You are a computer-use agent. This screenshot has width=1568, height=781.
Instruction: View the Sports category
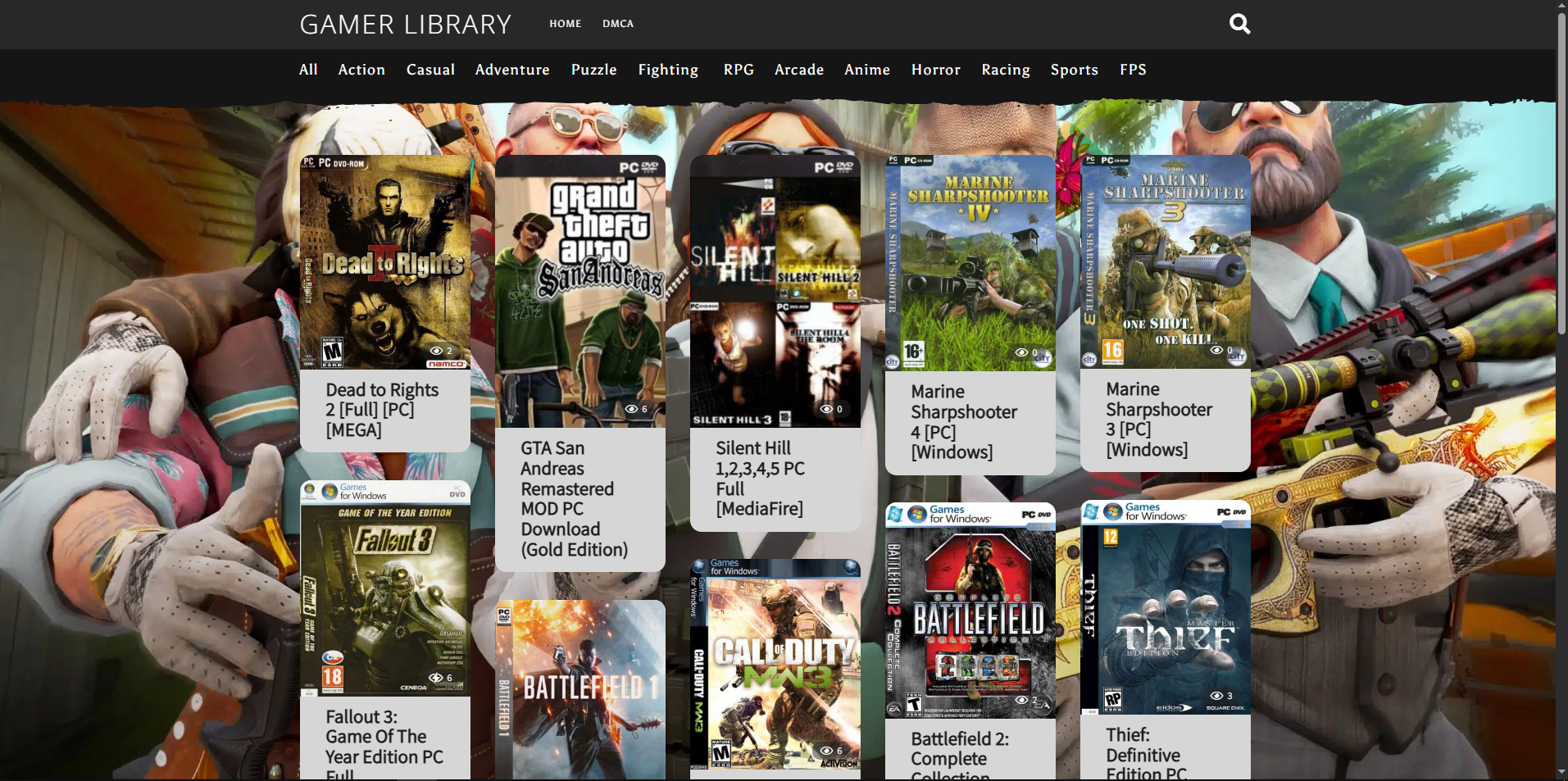pyautogui.click(x=1074, y=70)
